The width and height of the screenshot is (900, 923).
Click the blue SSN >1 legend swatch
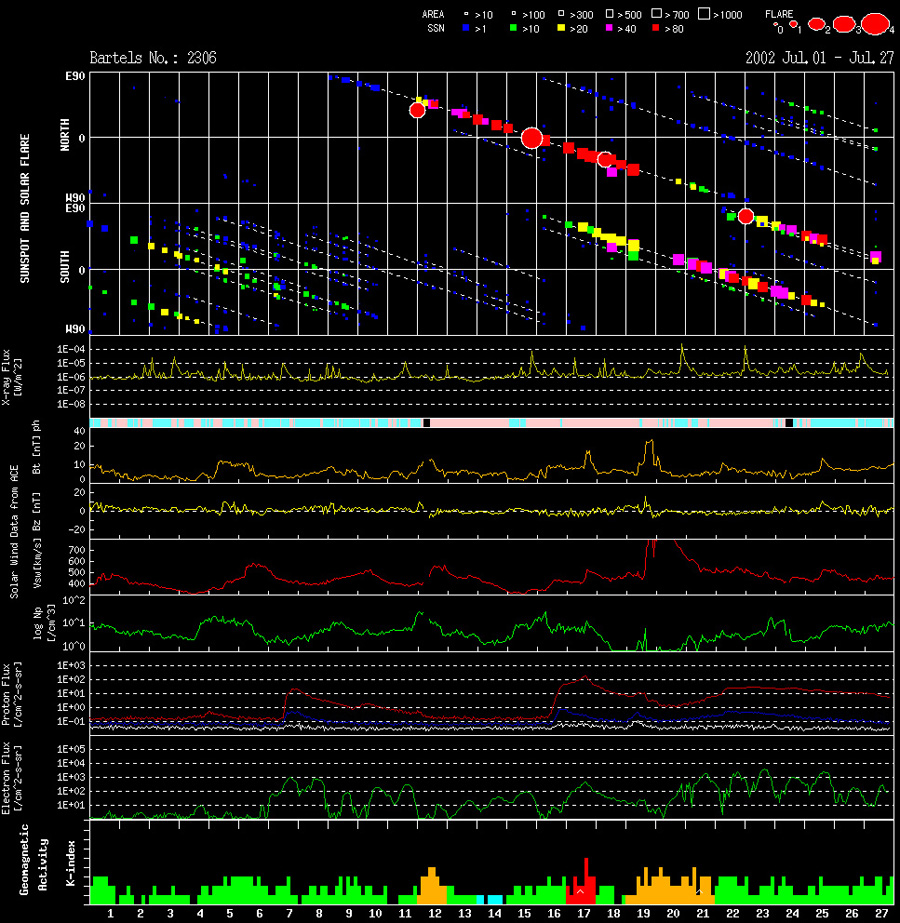pyautogui.click(x=466, y=28)
